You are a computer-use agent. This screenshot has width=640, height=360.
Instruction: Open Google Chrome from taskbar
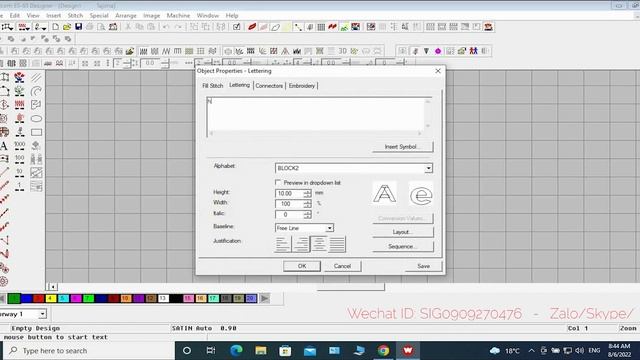[x=383, y=350]
